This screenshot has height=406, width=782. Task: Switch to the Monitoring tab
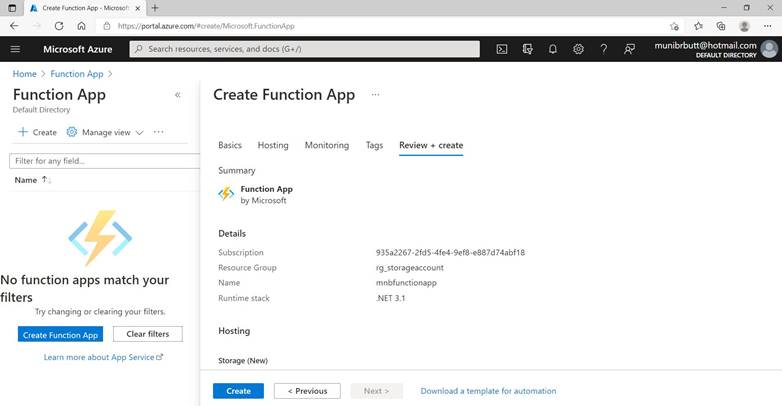327,145
